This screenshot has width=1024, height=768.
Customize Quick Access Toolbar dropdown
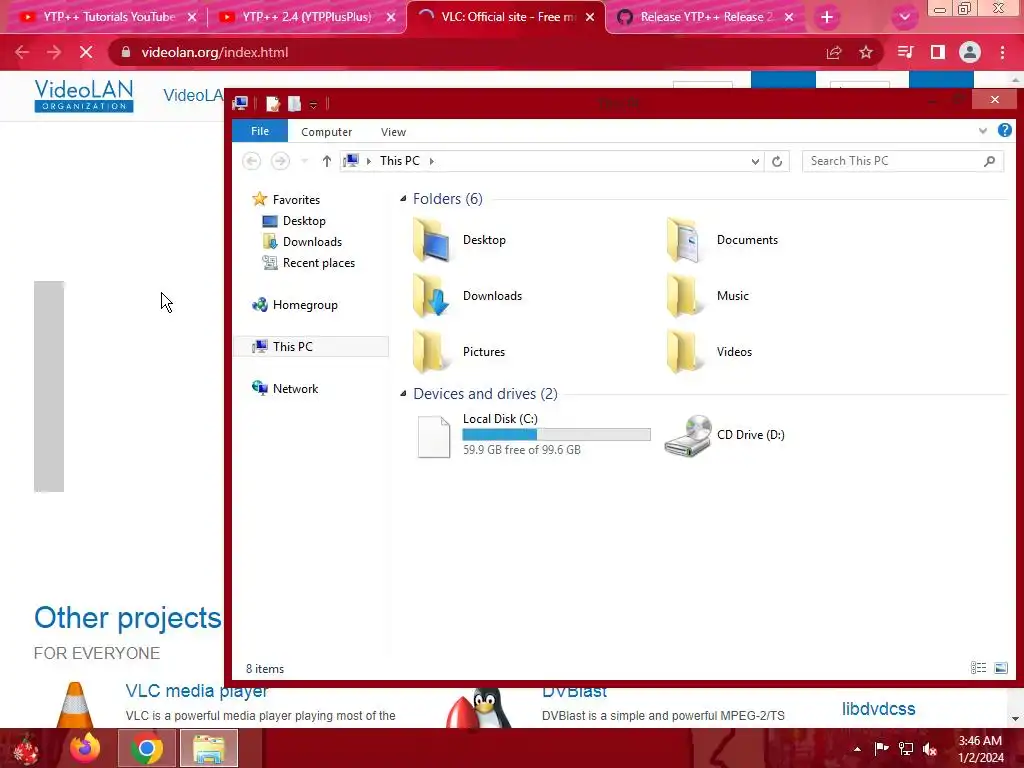point(313,104)
